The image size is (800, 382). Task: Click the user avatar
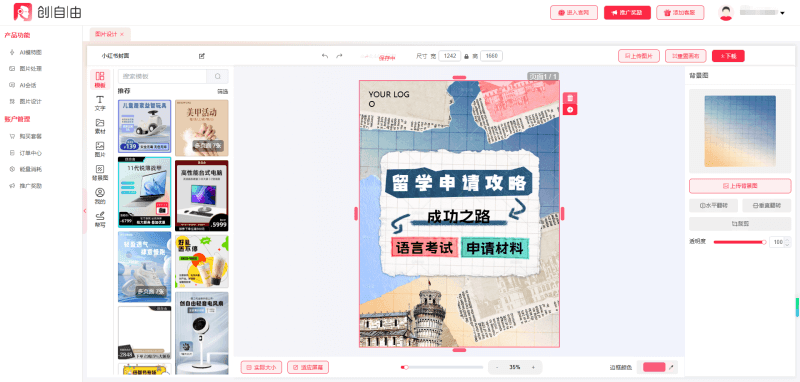click(726, 13)
